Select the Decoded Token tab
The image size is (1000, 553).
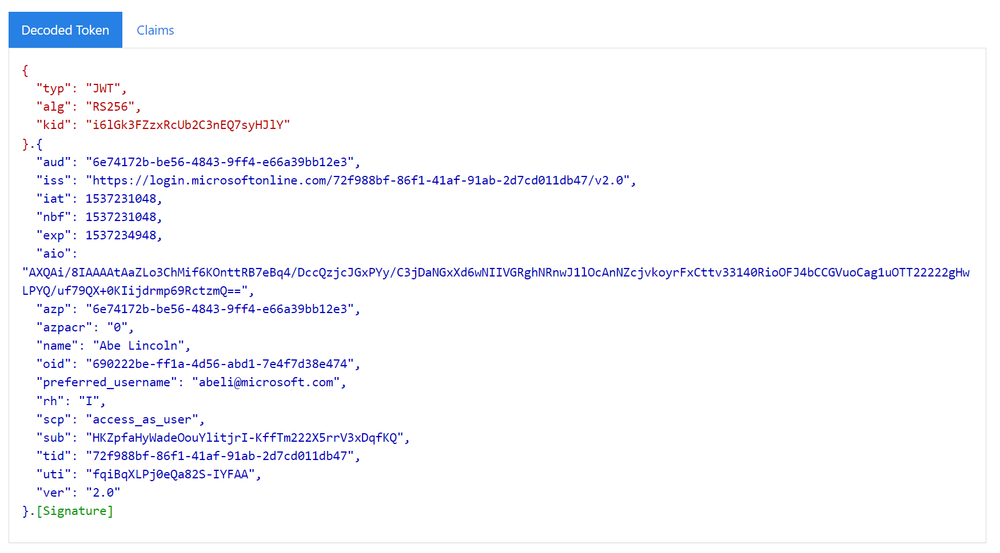(65, 30)
